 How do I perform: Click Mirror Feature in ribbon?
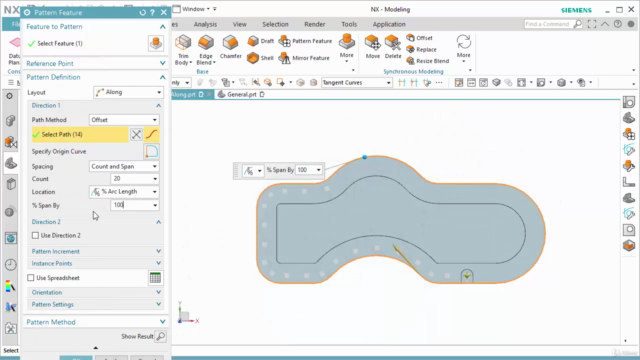(x=304, y=58)
